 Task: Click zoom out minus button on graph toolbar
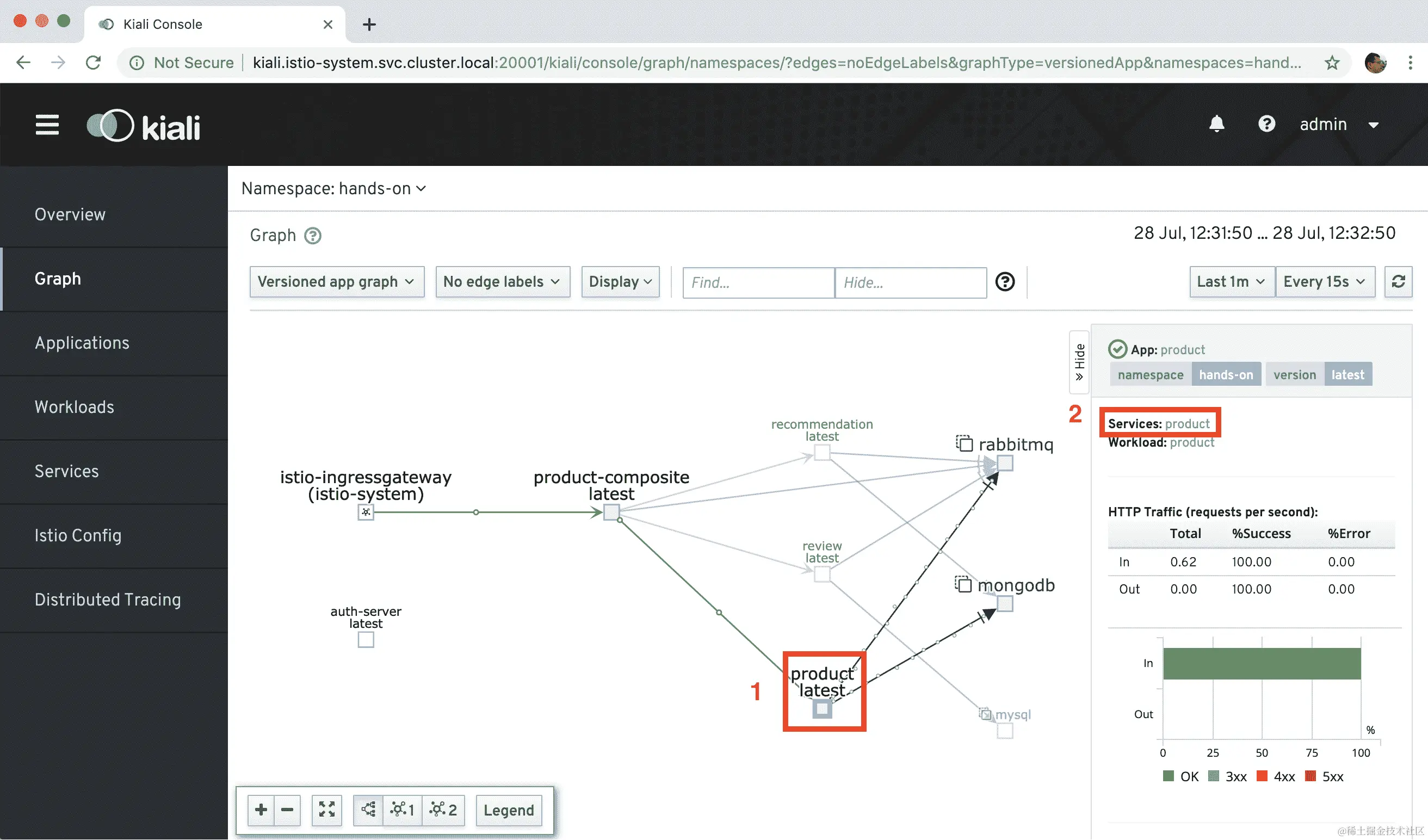[287, 810]
